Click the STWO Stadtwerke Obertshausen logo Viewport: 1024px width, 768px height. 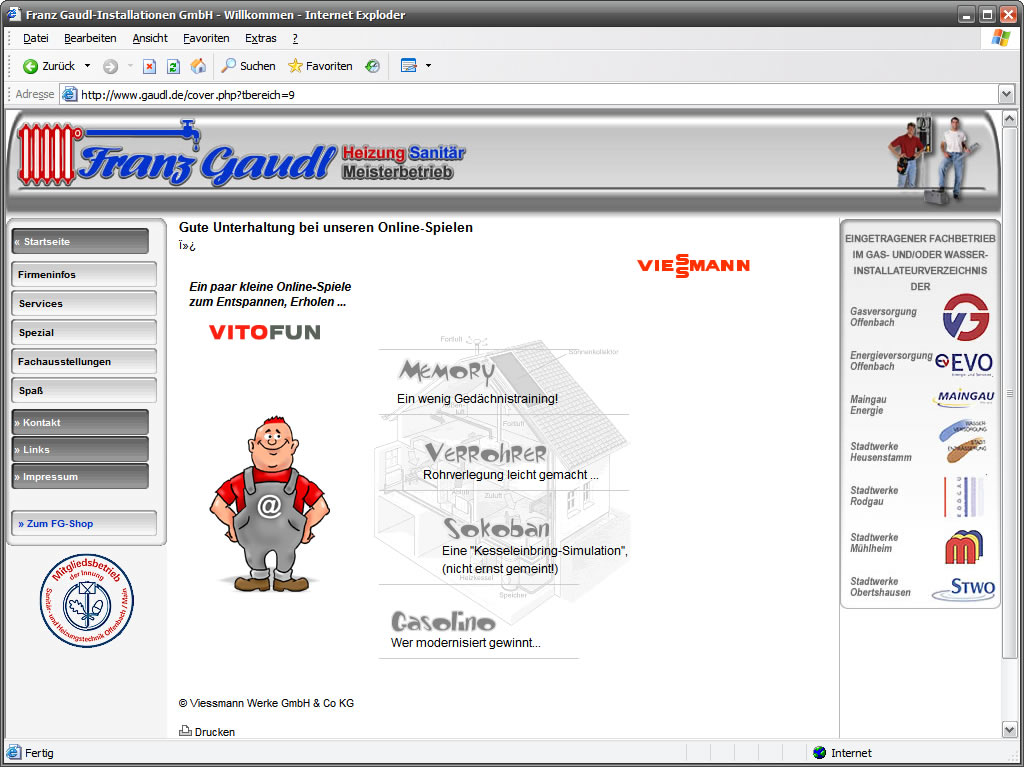coord(963,588)
